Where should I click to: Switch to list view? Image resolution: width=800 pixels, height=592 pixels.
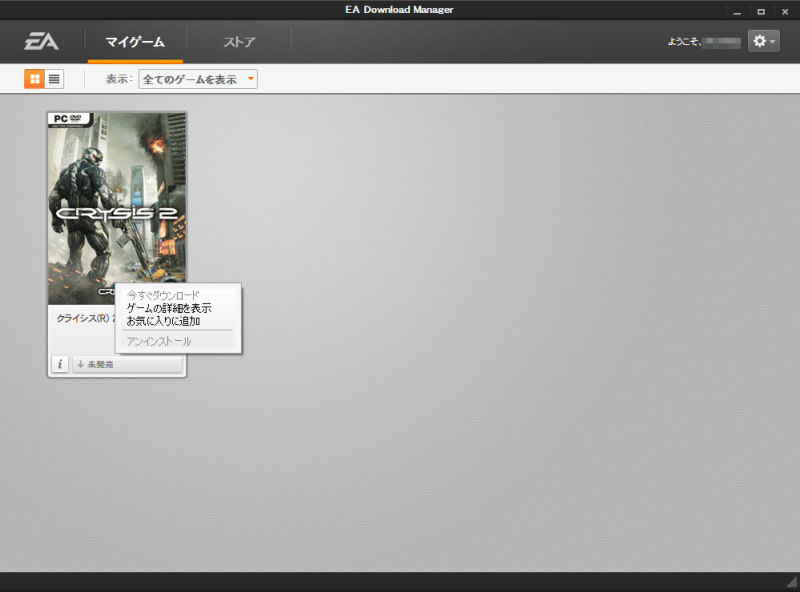tap(54, 79)
